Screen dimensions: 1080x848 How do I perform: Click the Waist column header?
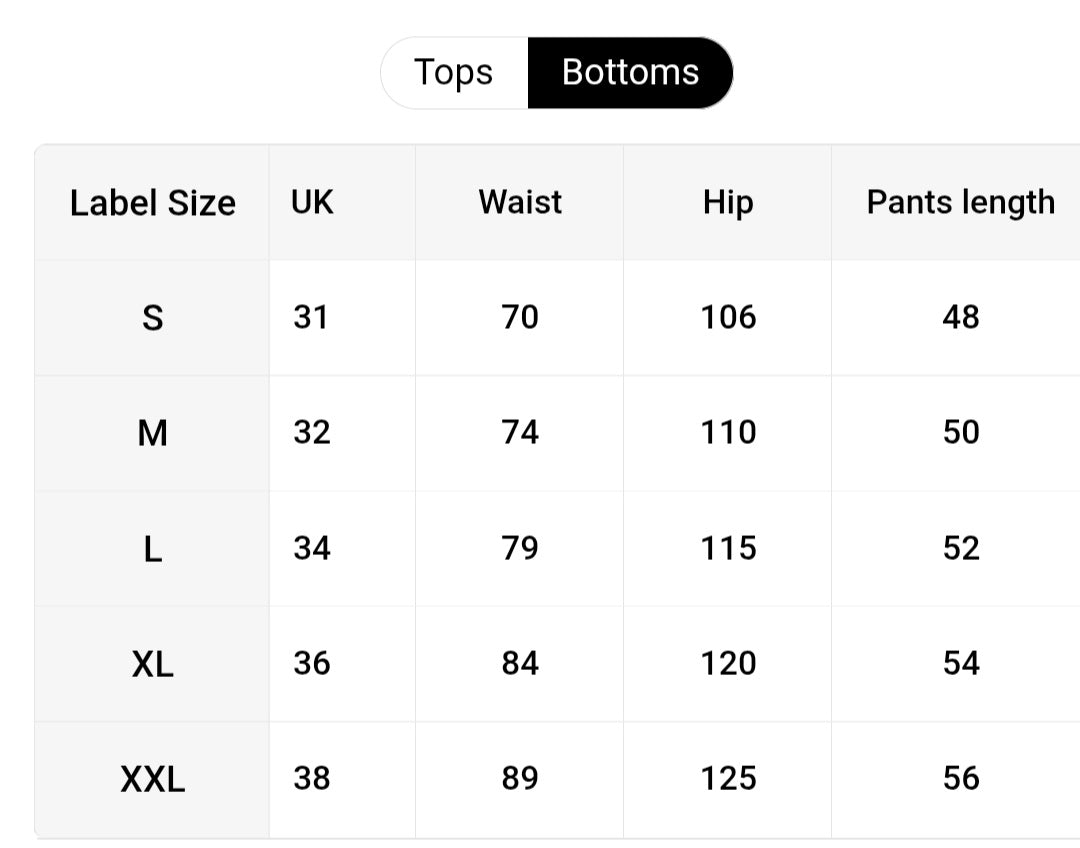[x=520, y=203]
